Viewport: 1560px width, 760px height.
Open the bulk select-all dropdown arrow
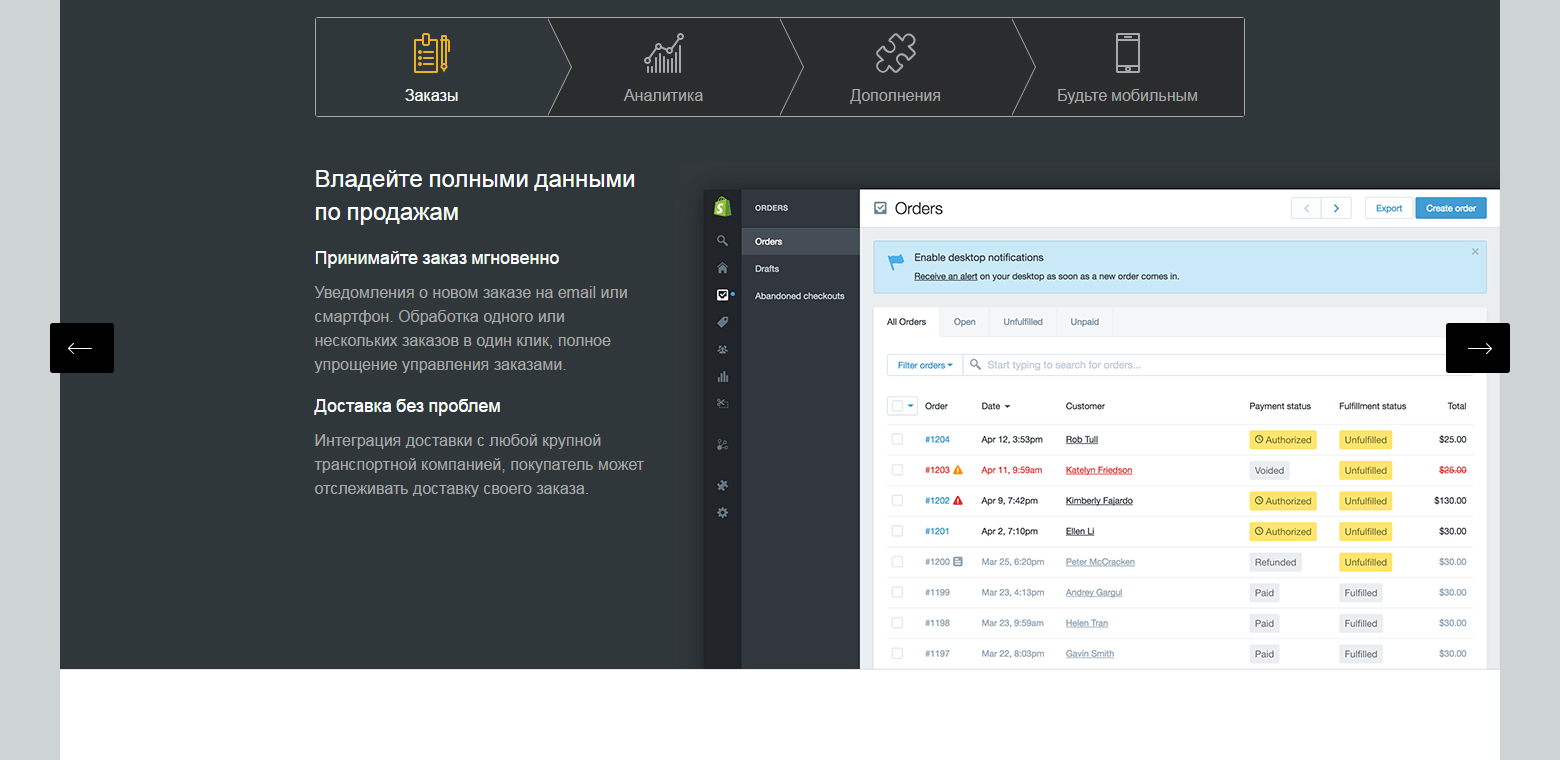coord(911,406)
